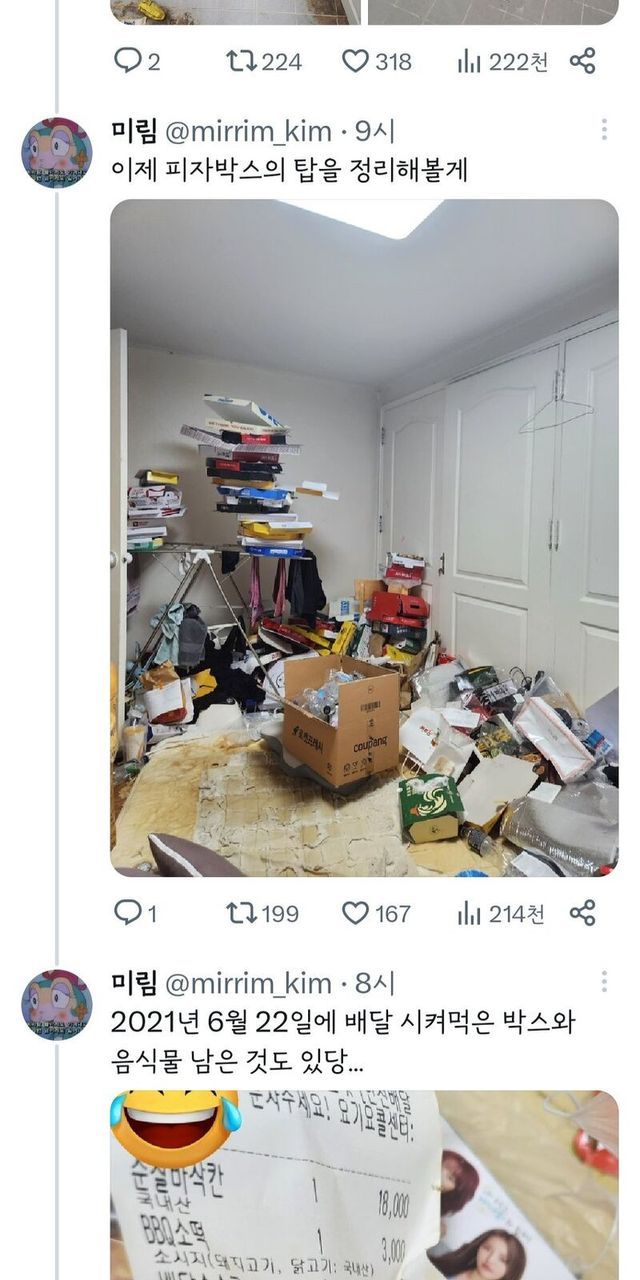View analytics showing 214천 views
The image size is (640, 1280).
pyautogui.click(x=502, y=912)
